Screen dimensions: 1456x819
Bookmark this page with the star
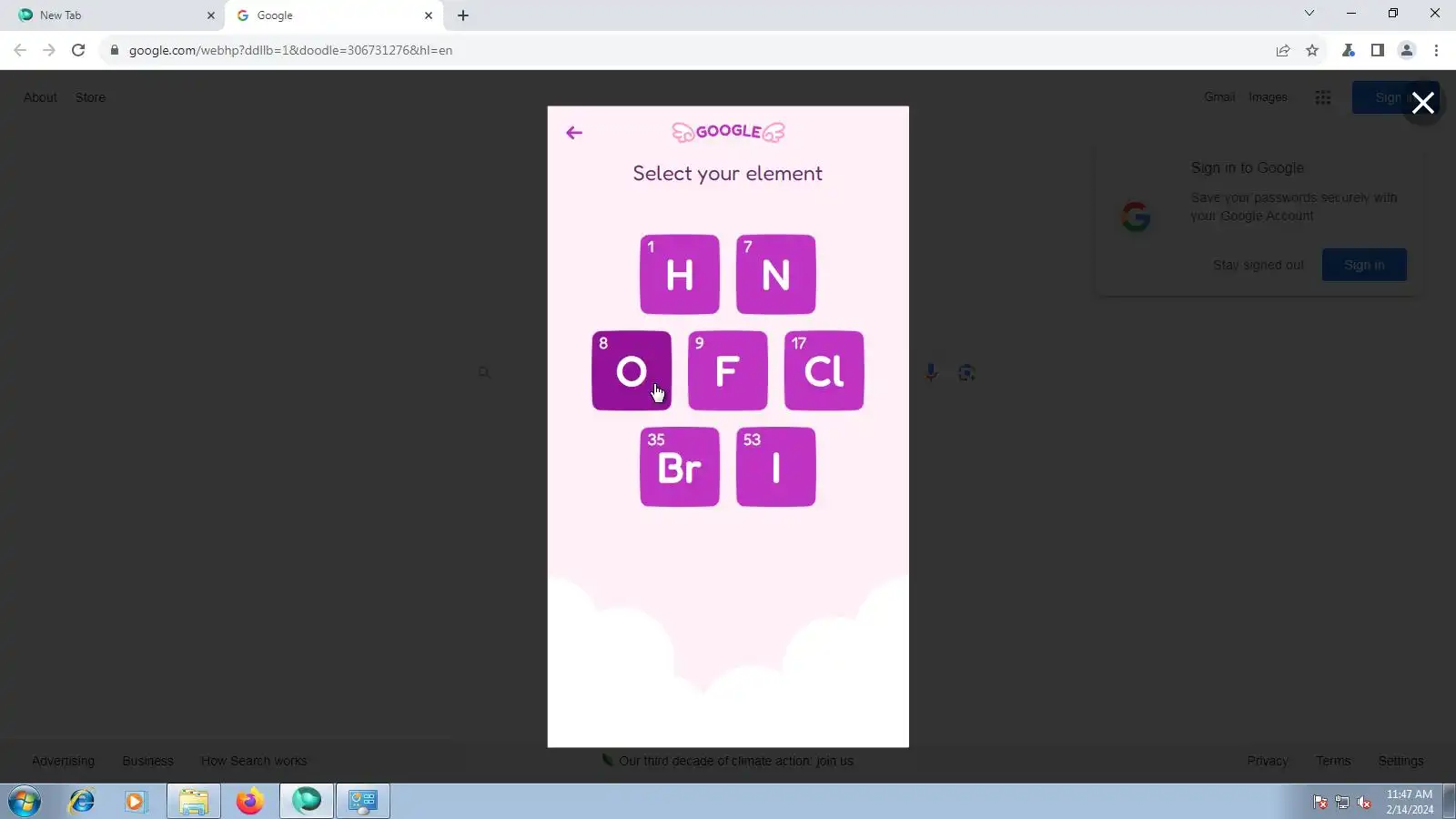(1312, 50)
